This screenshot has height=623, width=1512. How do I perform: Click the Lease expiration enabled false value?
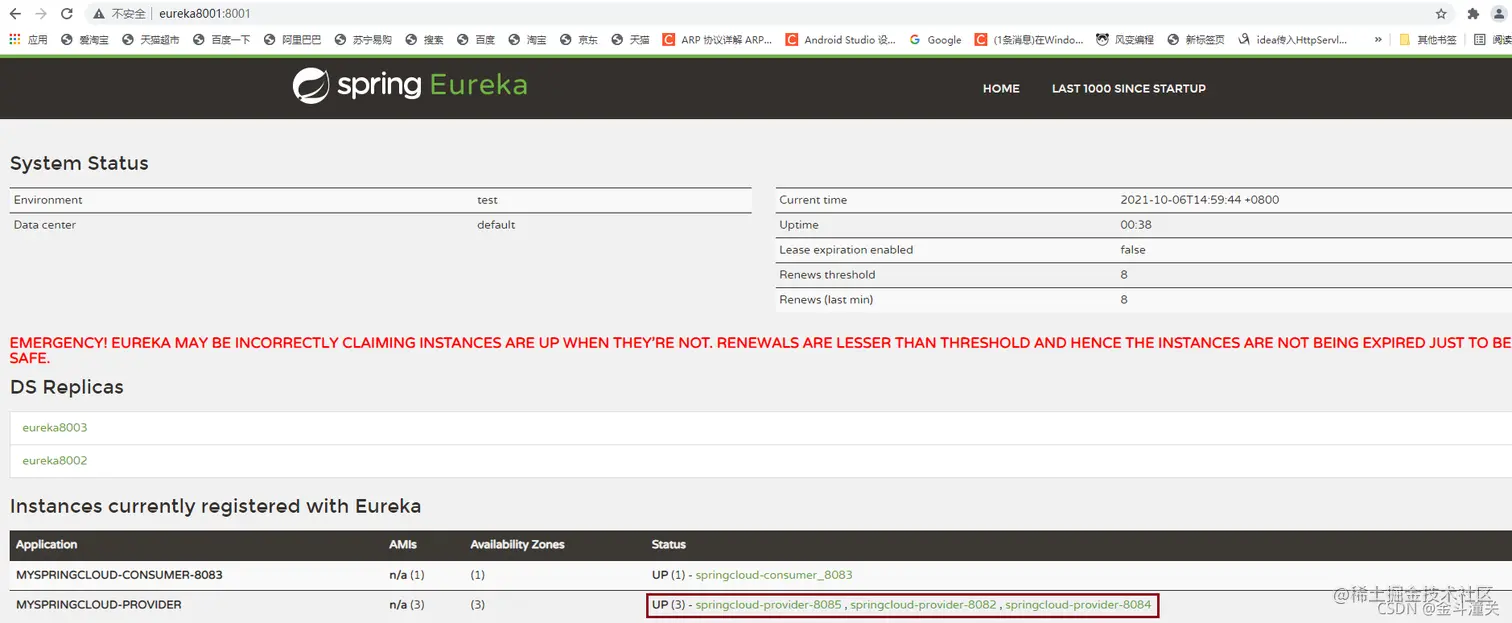1133,250
